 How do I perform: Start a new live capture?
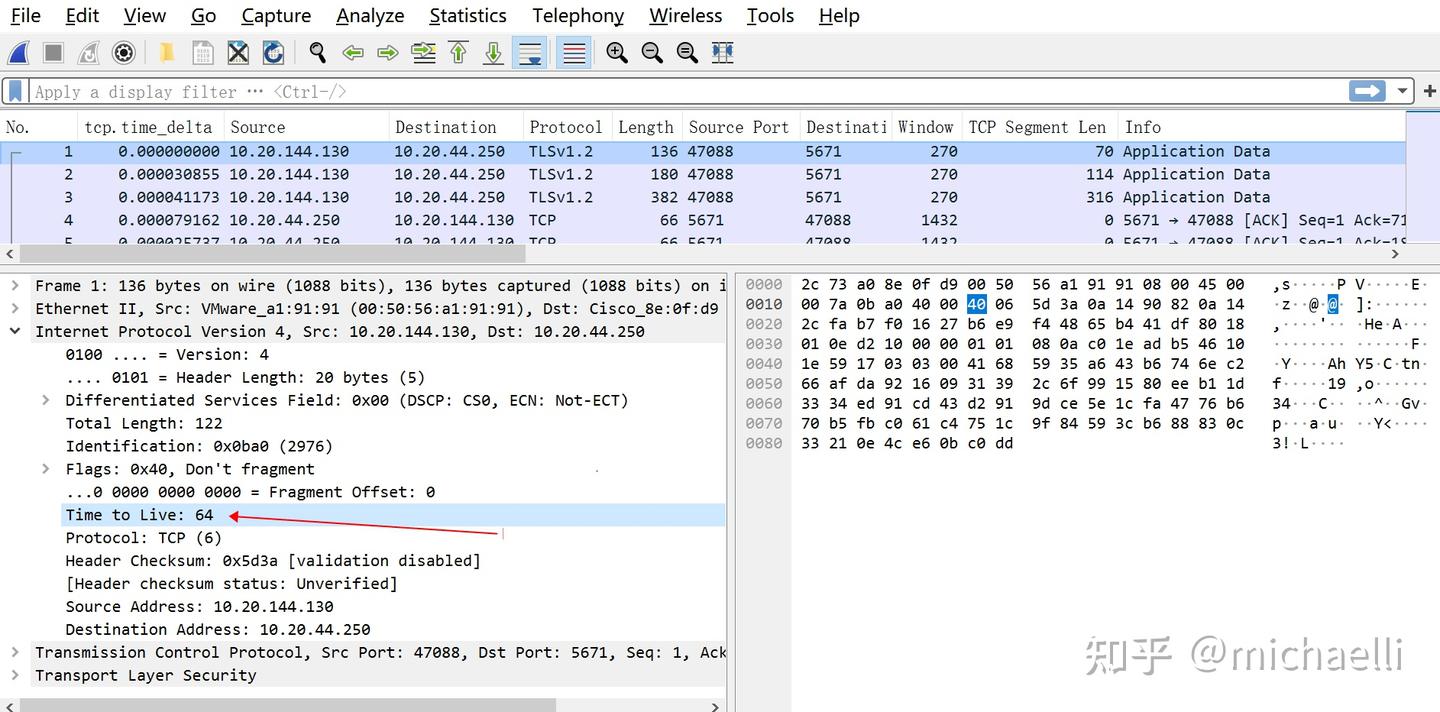[18, 52]
